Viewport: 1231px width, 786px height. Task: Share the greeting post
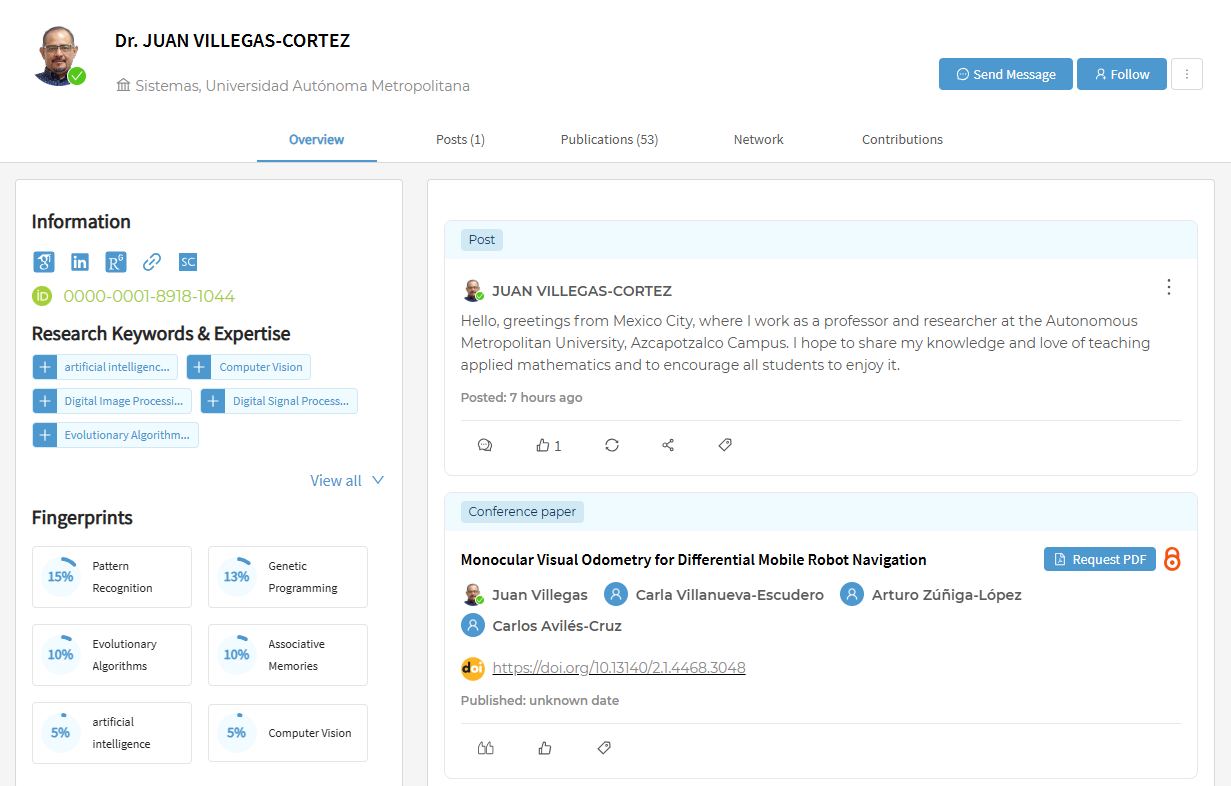(x=668, y=445)
